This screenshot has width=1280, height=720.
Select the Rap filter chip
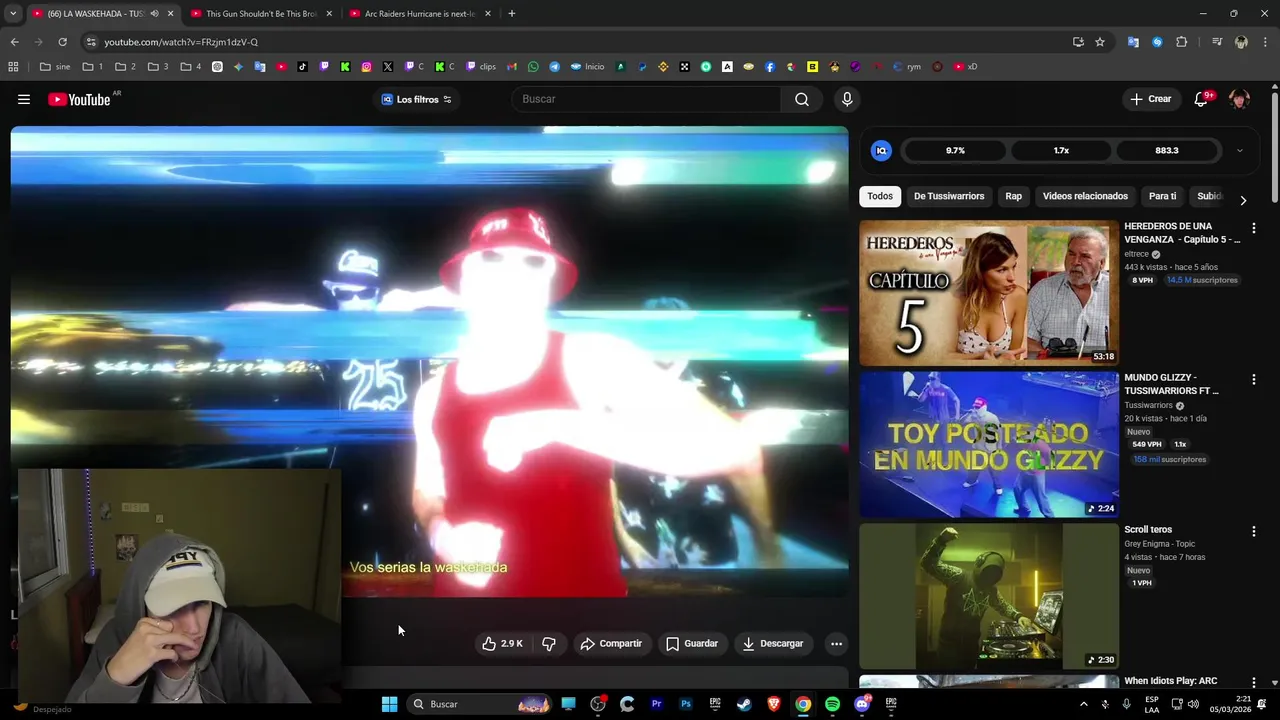[1013, 196]
